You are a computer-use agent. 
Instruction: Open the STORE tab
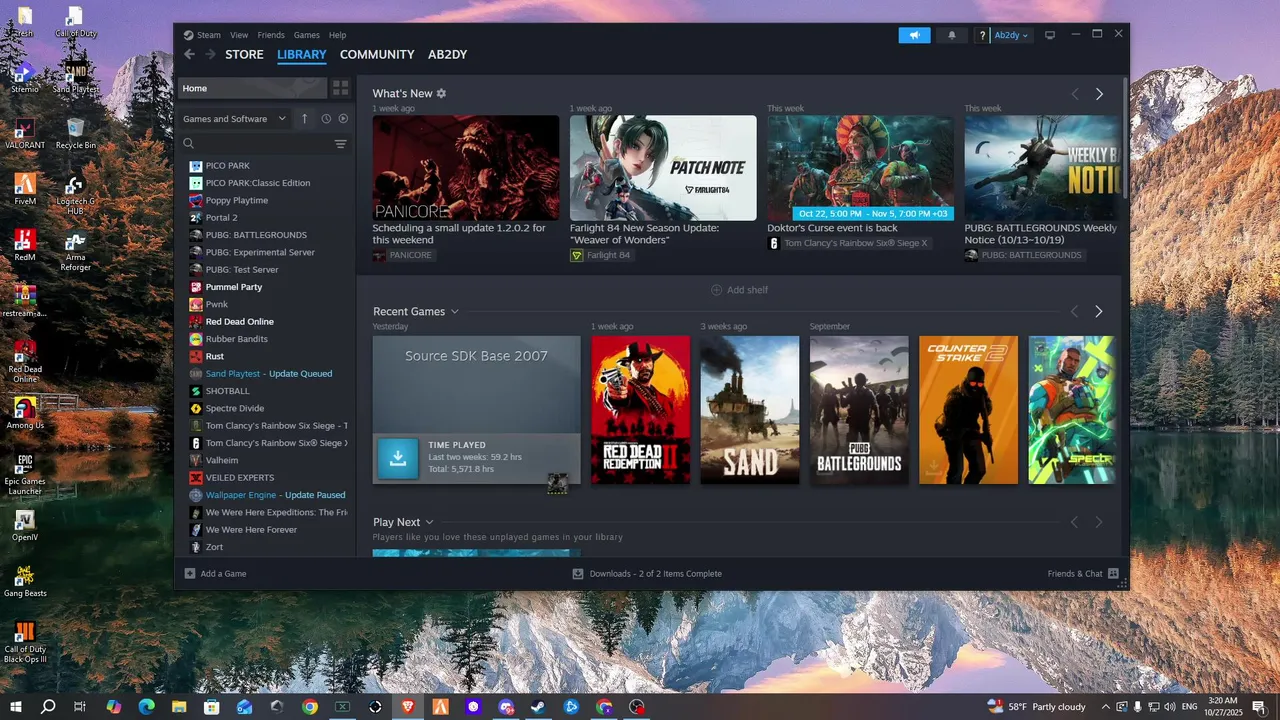[x=244, y=55]
